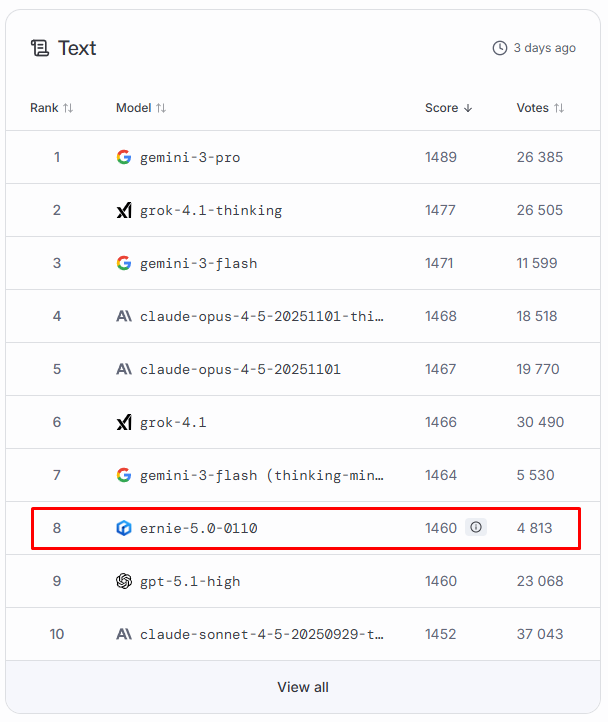Click the Text leaderboard scroll icon
Image resolution: width=608 pixels, height=722 pixels.
(40, 48)
